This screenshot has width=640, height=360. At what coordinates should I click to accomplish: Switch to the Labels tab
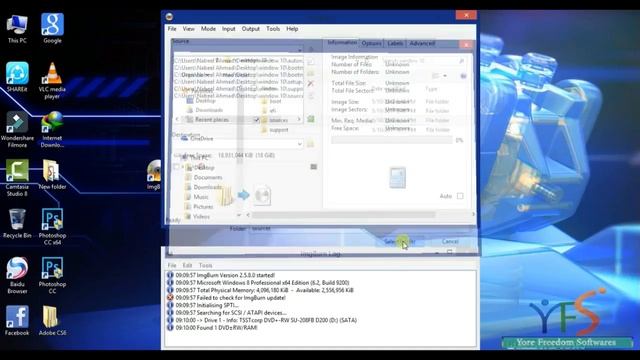tap(395, 43)
